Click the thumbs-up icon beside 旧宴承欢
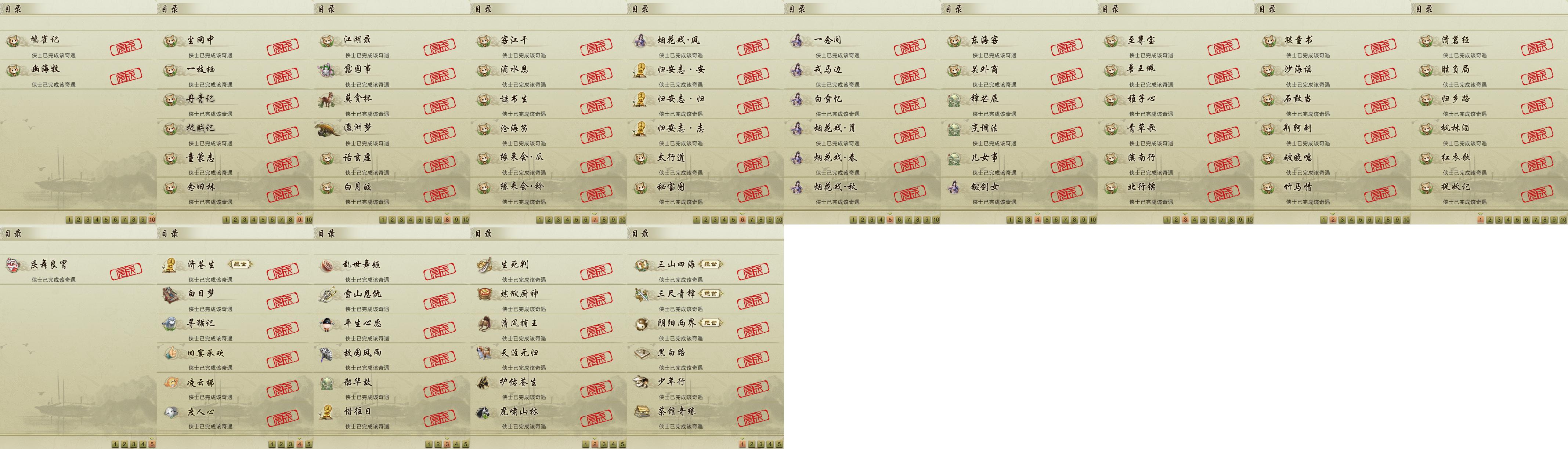The height and width of the screenshot is (449, 1568). [171, 353]
